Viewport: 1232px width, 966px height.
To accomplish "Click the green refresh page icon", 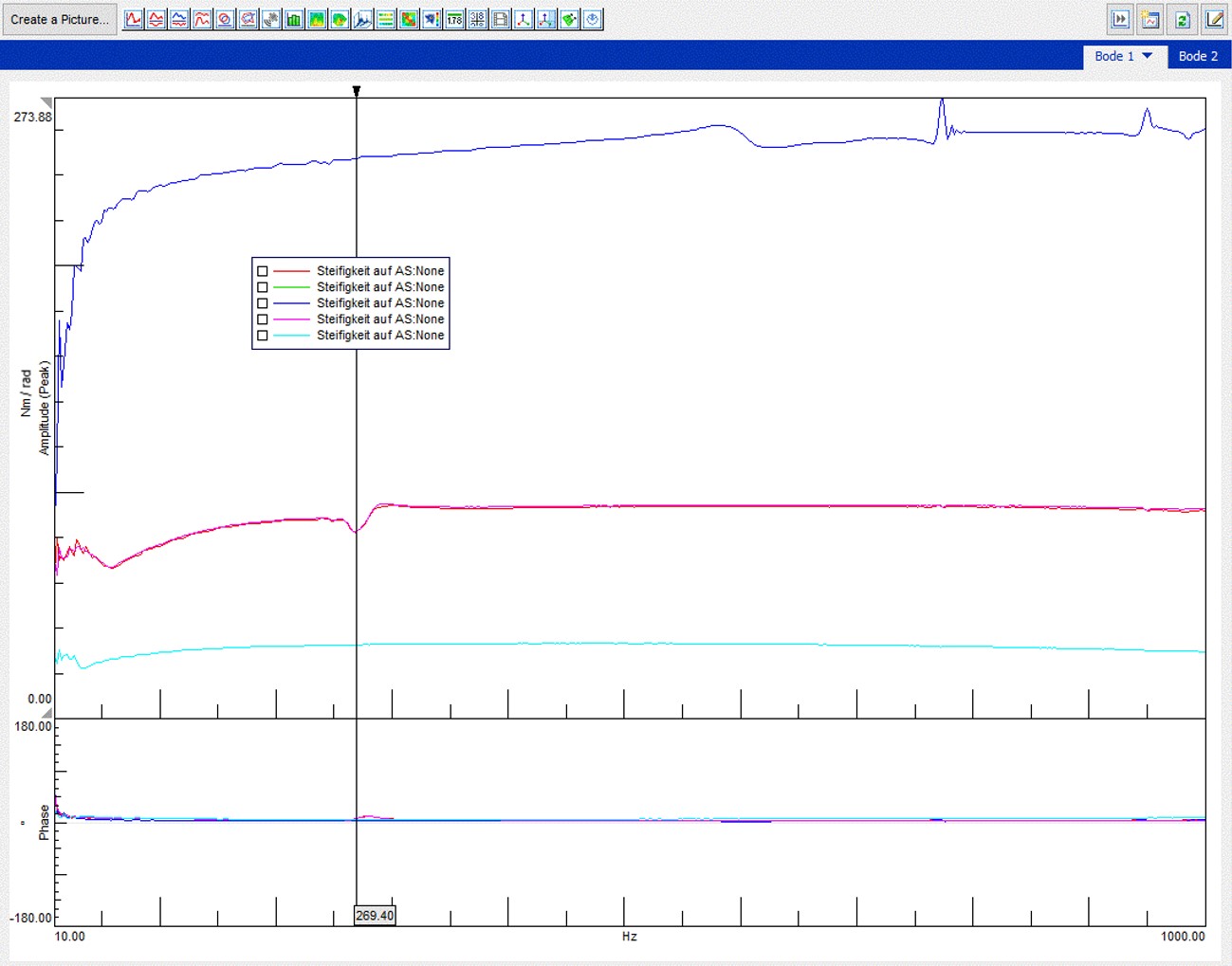I will [1182, 19].
